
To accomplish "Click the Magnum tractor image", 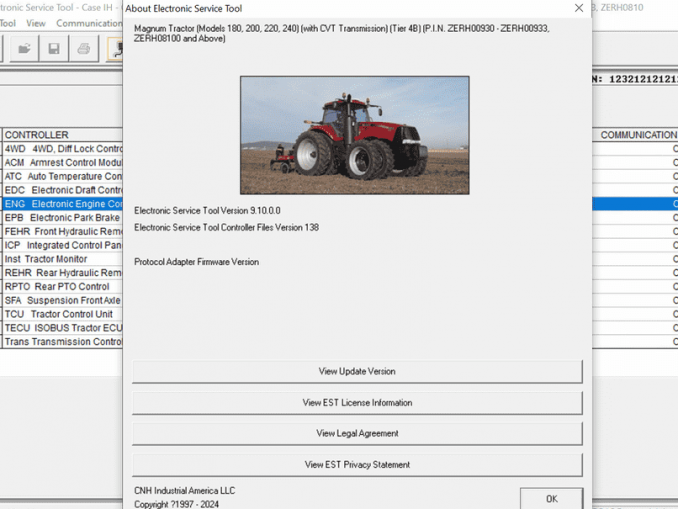I will [355, 135].
